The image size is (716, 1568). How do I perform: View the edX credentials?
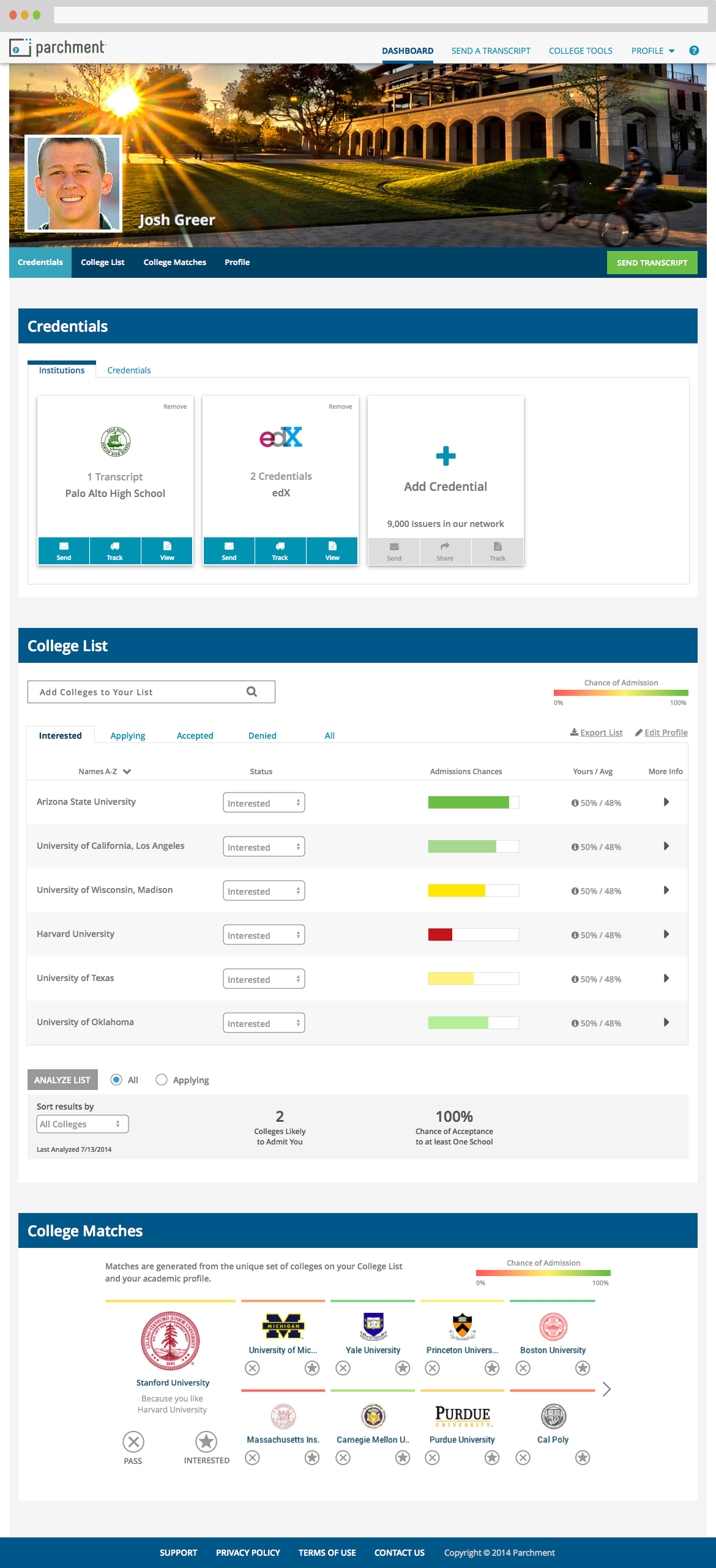point(332,551)
